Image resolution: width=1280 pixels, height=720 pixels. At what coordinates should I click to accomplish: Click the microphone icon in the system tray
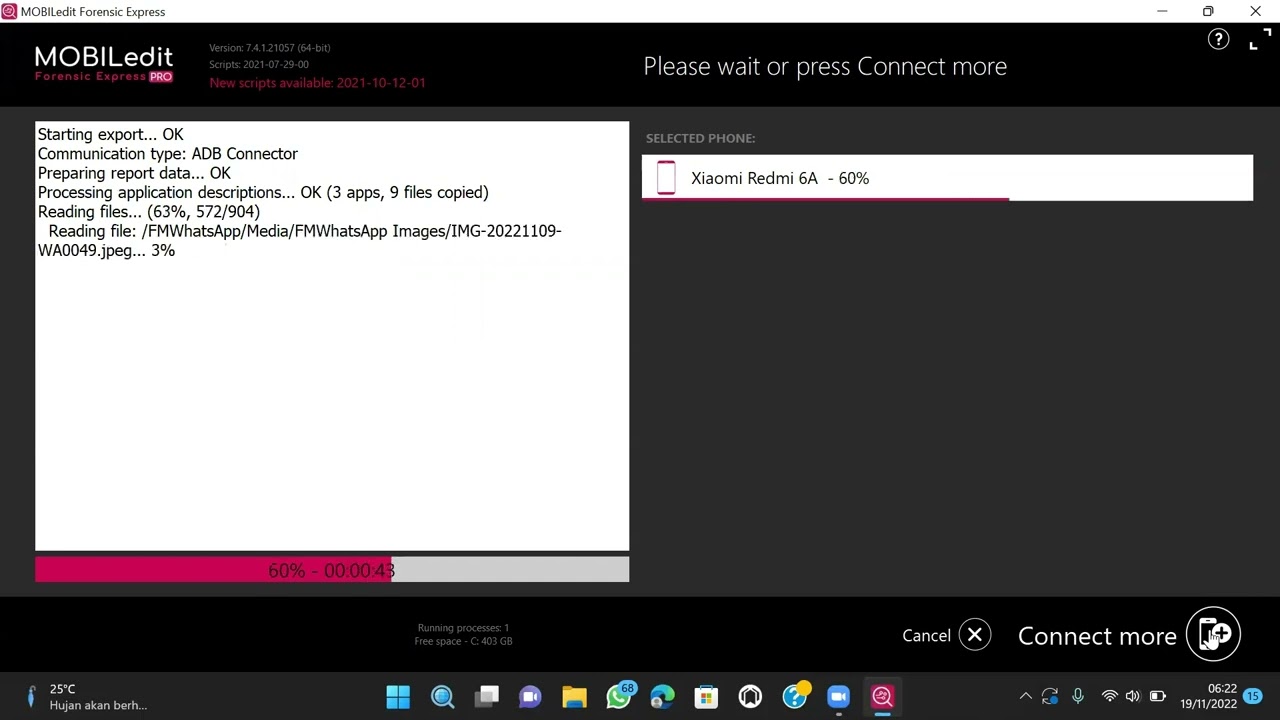pos(1078,697)
